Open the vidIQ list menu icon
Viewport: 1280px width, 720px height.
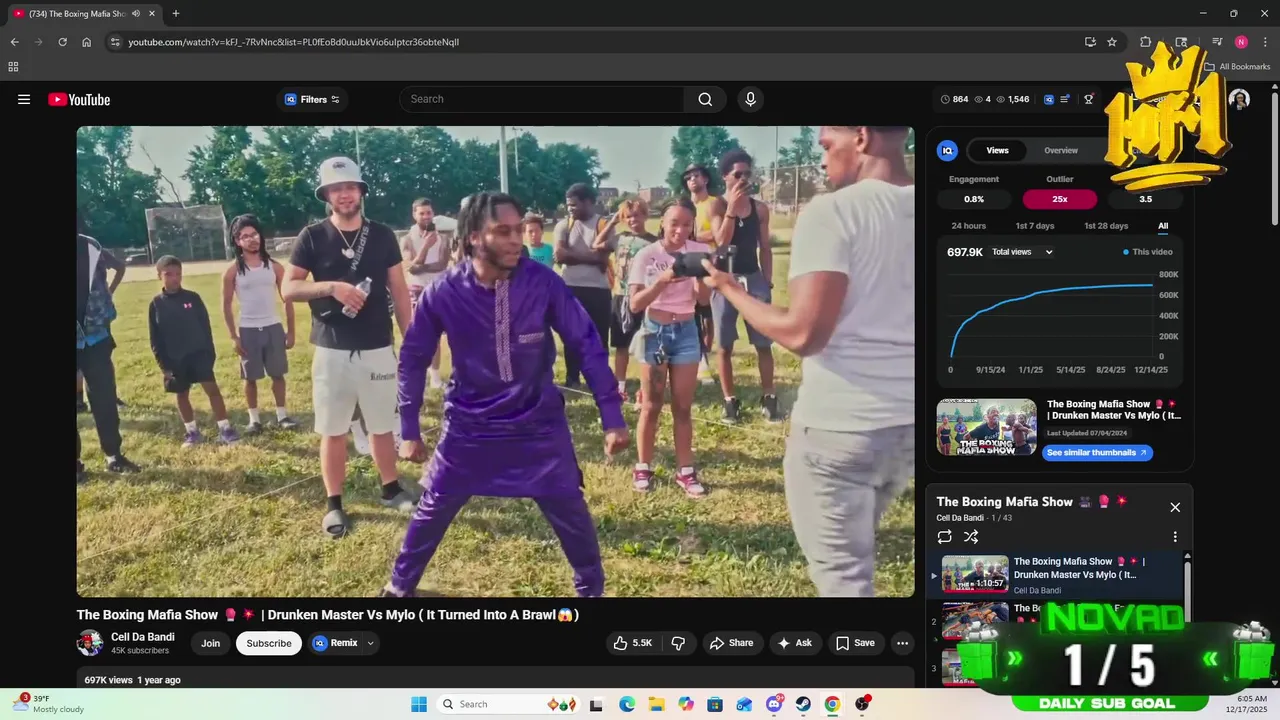pyautogui.click(x=1065, y=99)
